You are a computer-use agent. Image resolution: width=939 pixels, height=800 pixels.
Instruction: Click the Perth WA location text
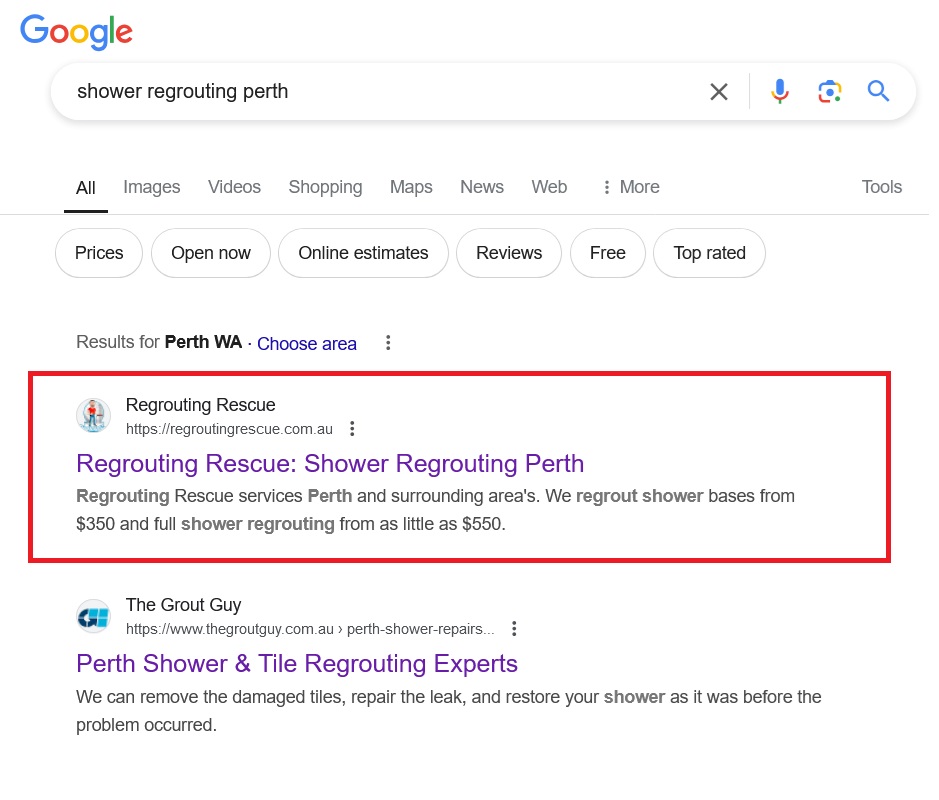[203, 342]
